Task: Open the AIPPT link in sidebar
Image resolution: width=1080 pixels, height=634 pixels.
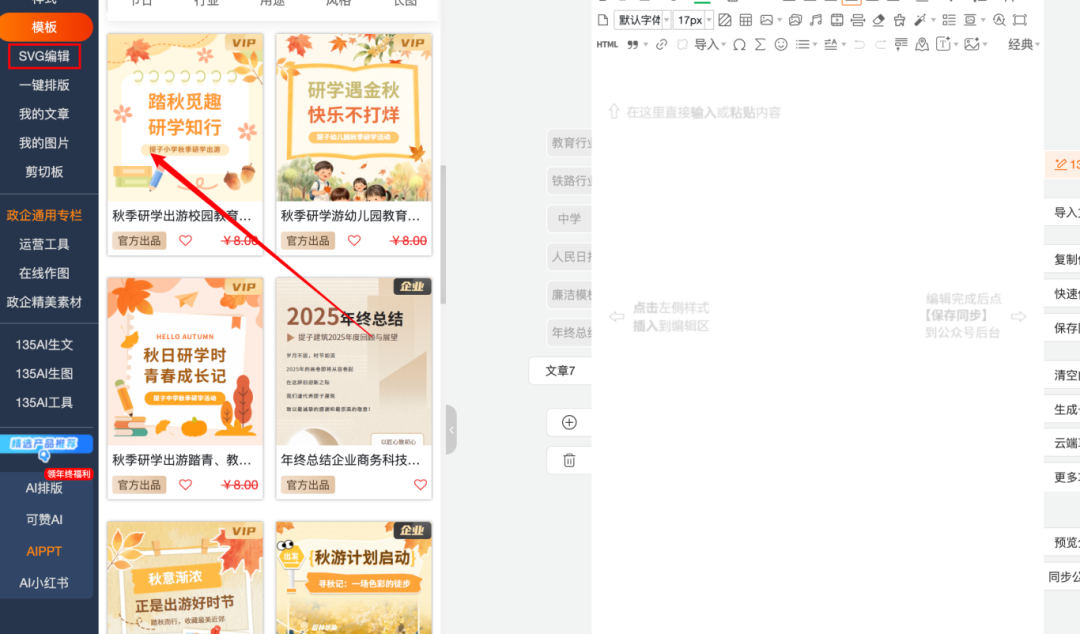Action: point(44,551)
